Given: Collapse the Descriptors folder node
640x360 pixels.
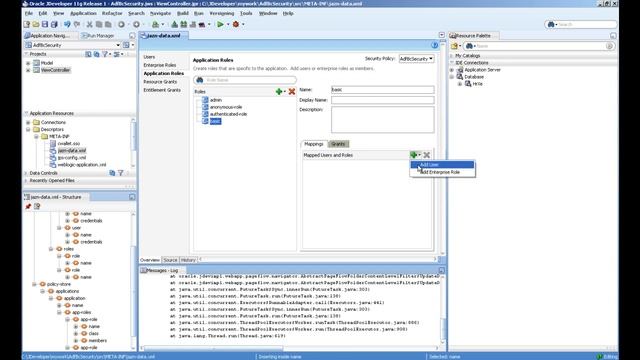Looking at the screenshot, I should [x=28, y=129].
